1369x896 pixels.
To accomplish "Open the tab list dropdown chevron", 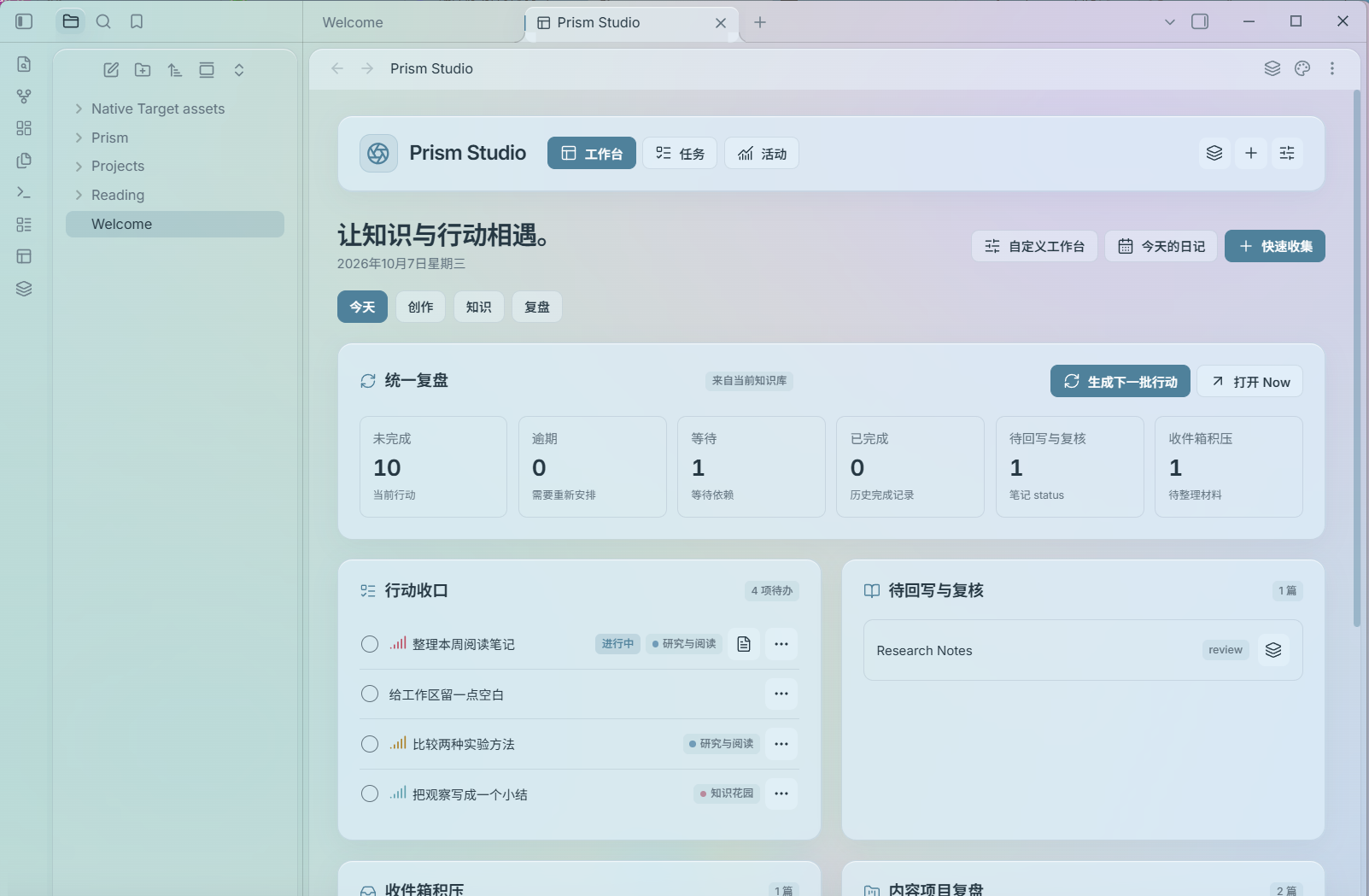I will tap(1170, 22).
